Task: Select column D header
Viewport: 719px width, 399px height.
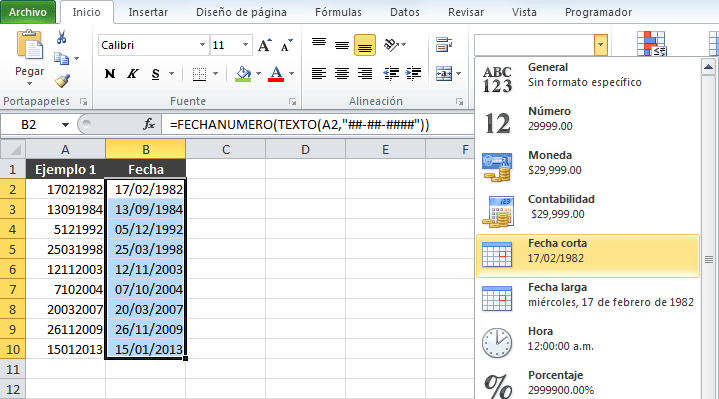Action: 305,150
